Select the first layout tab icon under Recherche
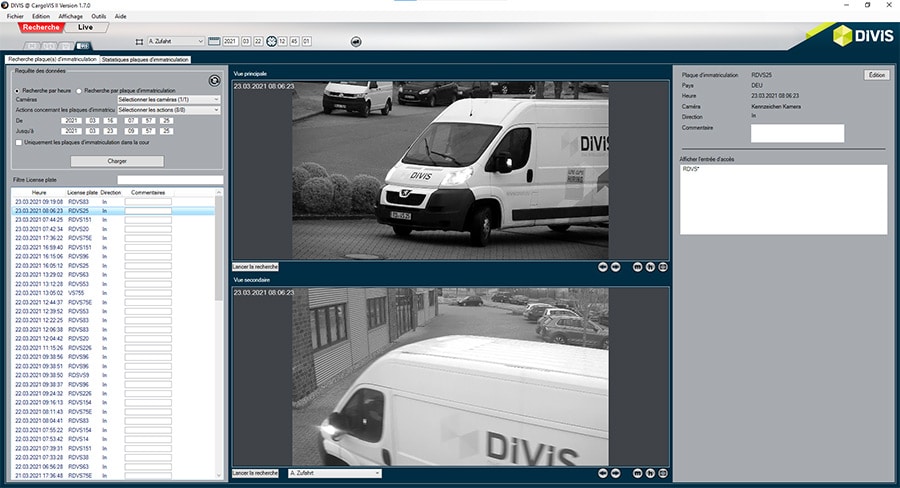The width and height of the screenshot is (900, 488). pos(32,46)
